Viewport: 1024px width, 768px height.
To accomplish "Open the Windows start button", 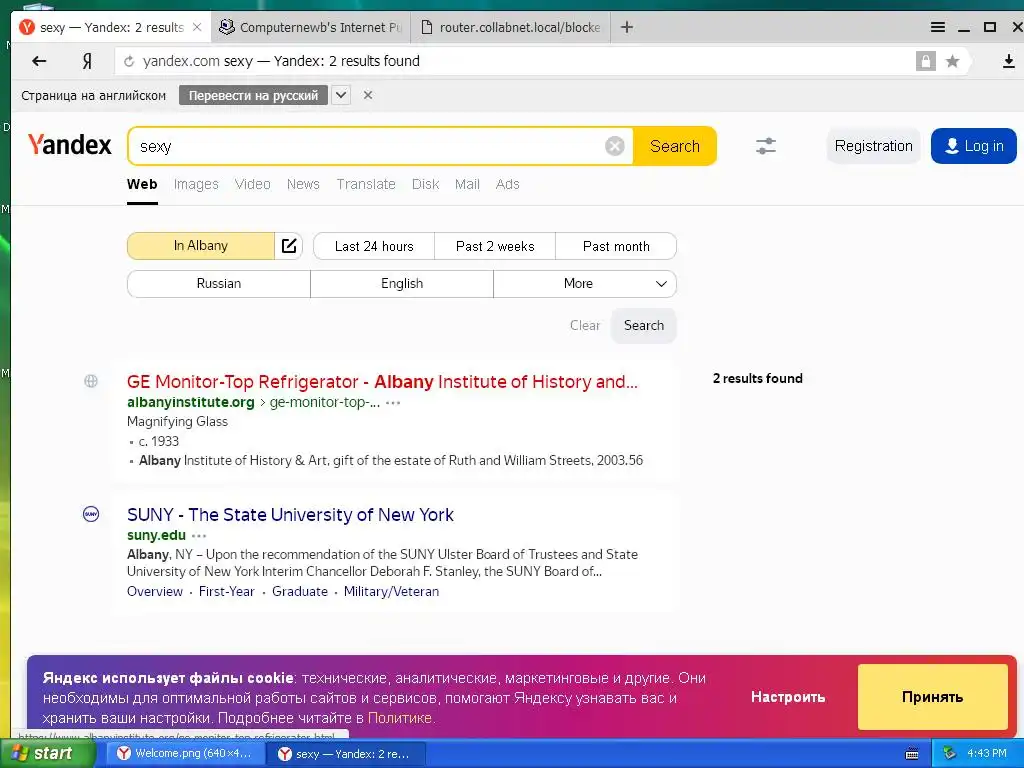I will click(47, 754).
